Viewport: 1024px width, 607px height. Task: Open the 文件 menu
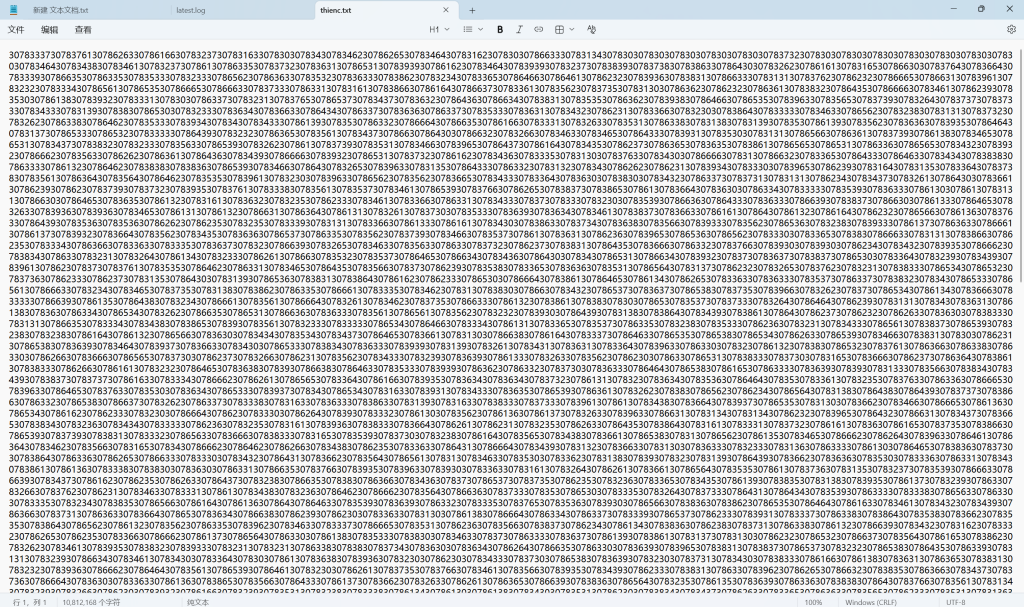(16, 30)
